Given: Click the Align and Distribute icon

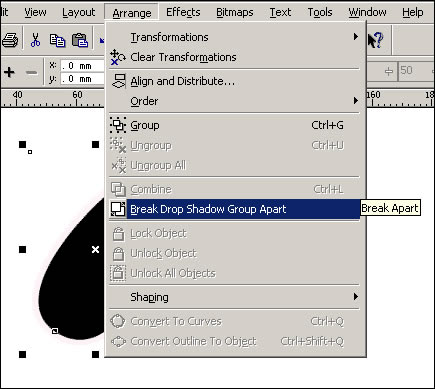Looking at the screenshot, I should 118,81.
